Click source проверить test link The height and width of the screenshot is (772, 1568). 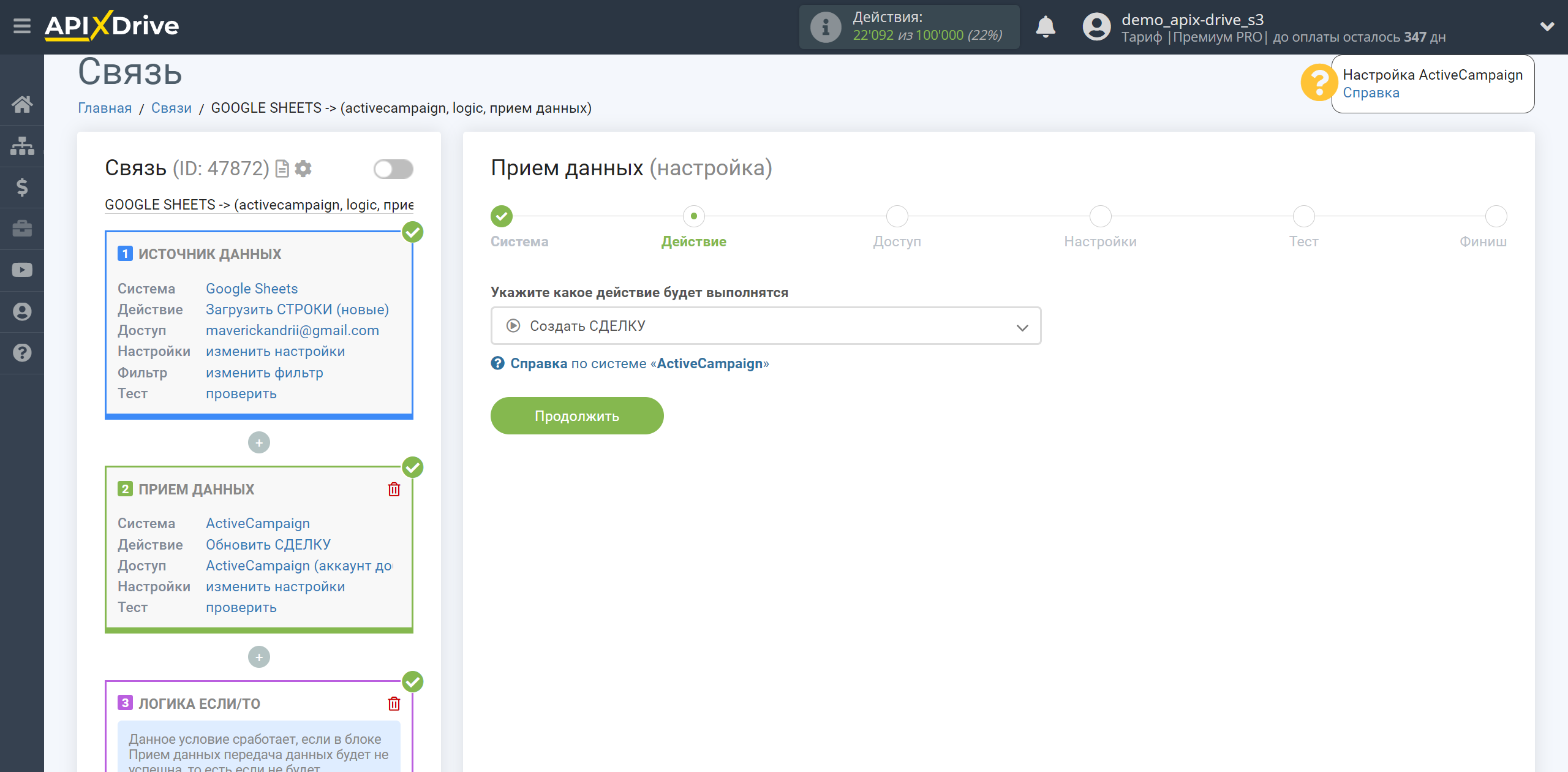[x=241, y=393]
